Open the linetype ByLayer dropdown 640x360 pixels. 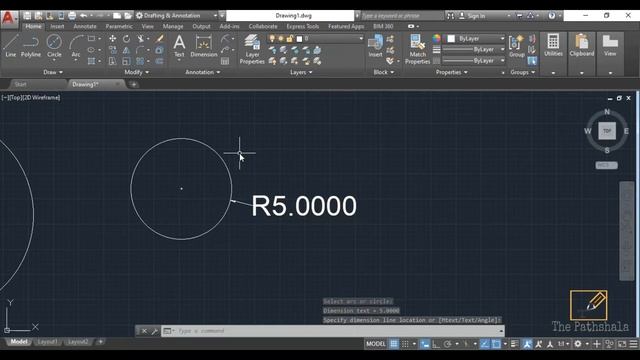pyautogui.click(x=473, y=61)
